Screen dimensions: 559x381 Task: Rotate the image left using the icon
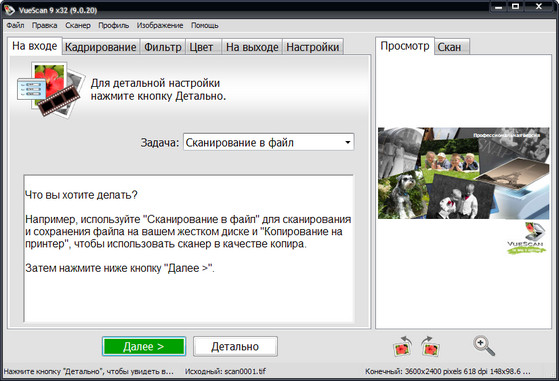(x=402, y=346)
